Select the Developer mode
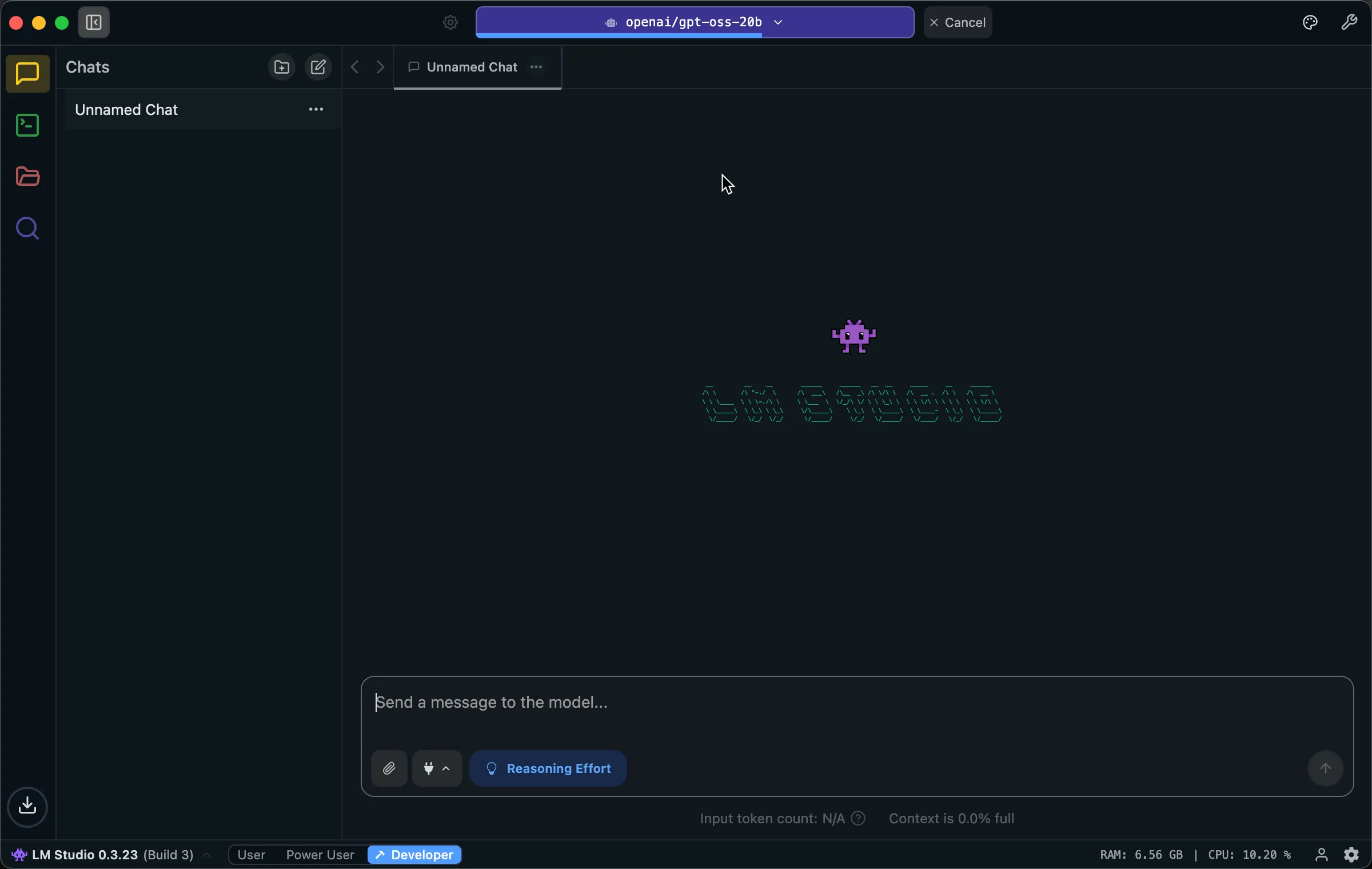Image resolution: width=1372 pixels, height=869 pixels. pos(414,855)
